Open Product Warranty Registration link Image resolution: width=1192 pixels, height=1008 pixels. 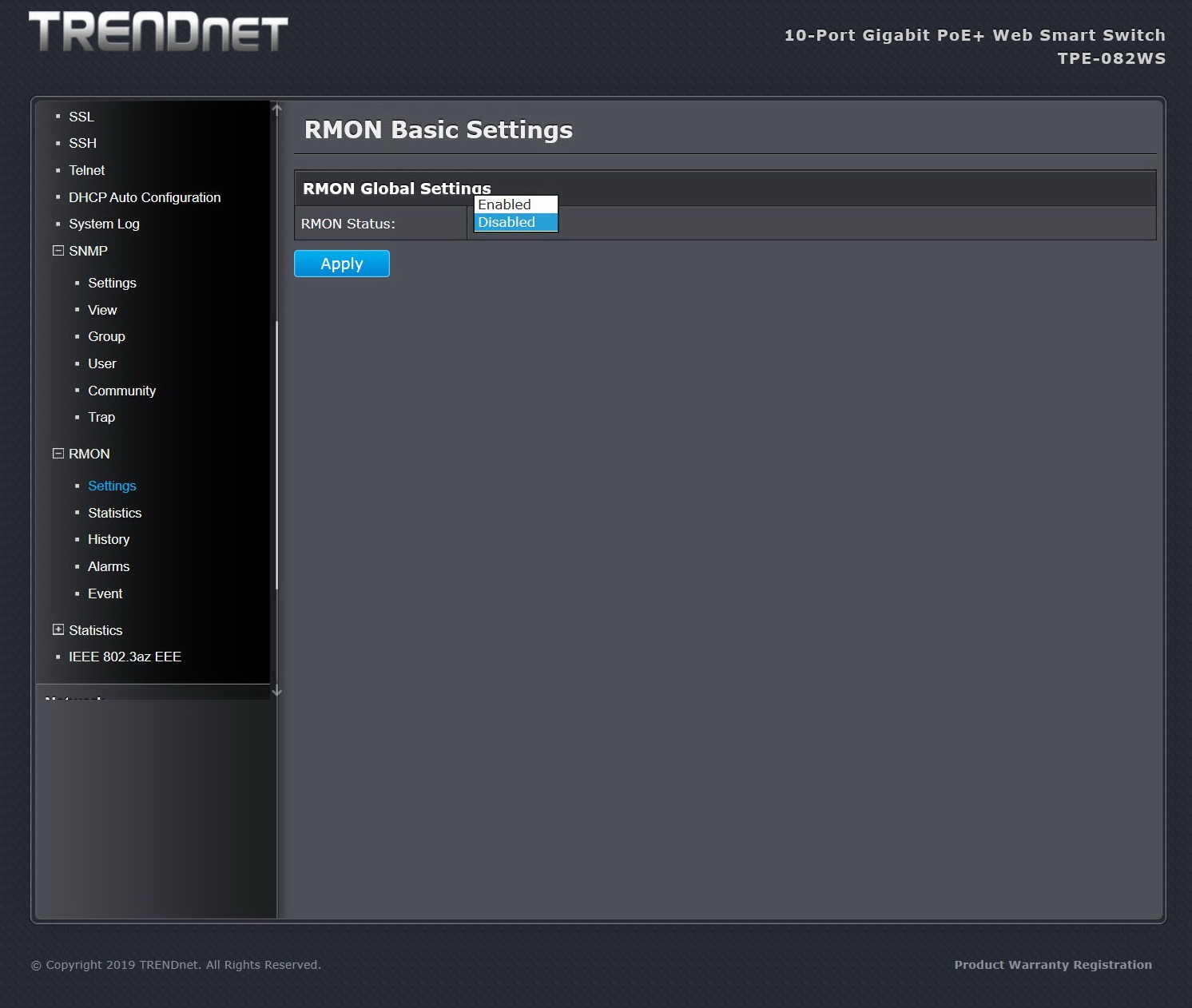[1053, 965]
